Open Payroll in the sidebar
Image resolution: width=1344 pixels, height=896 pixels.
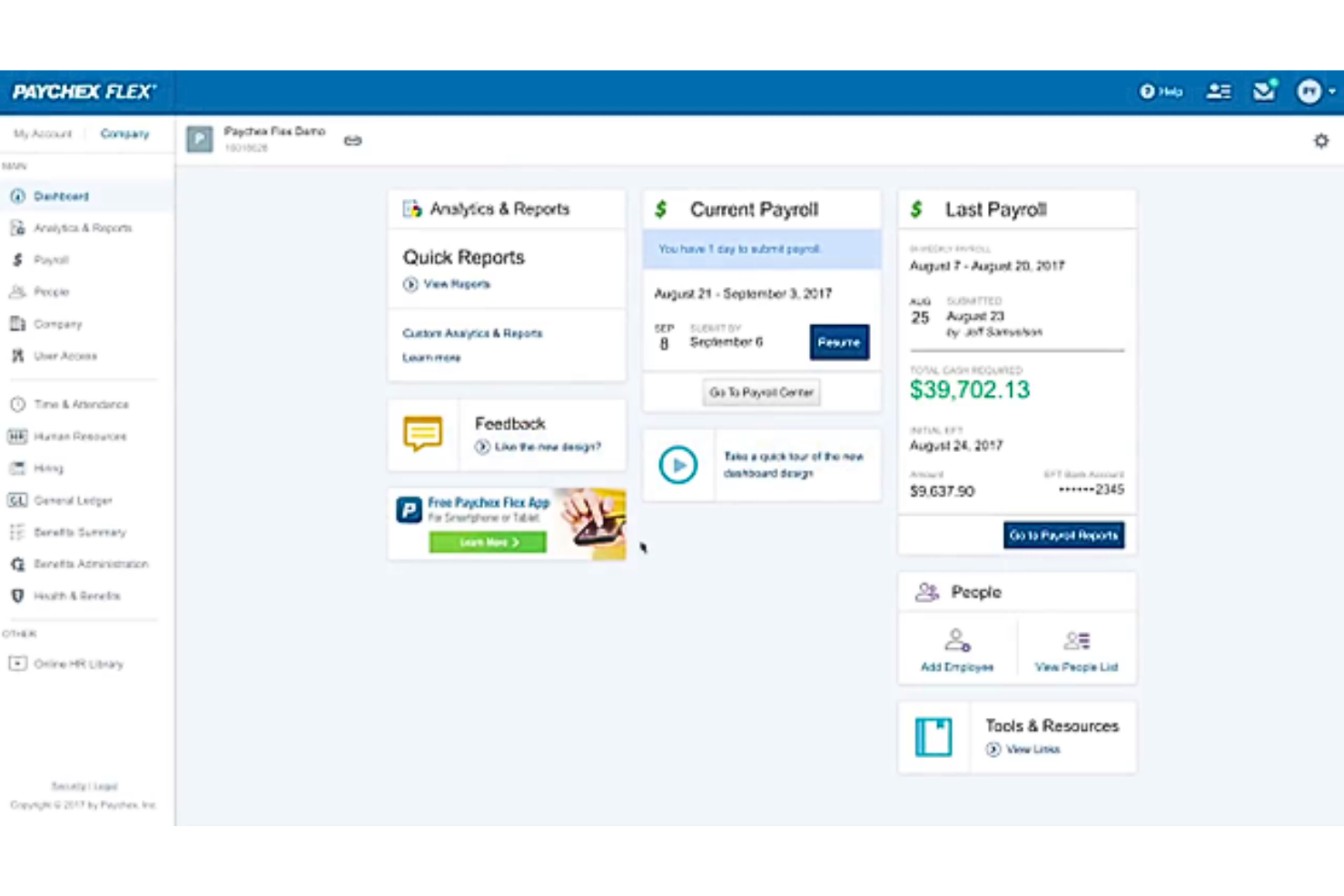tap(87, 260)
